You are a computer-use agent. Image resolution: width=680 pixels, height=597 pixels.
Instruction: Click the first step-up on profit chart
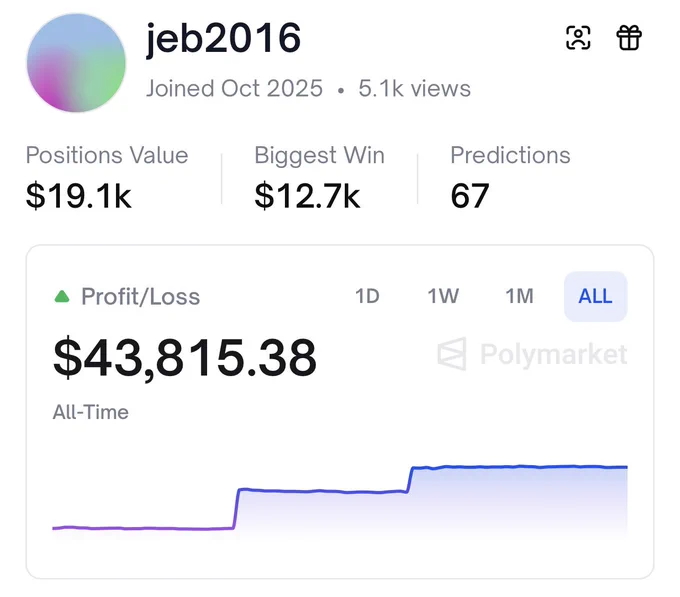click(x=236, y=509)
